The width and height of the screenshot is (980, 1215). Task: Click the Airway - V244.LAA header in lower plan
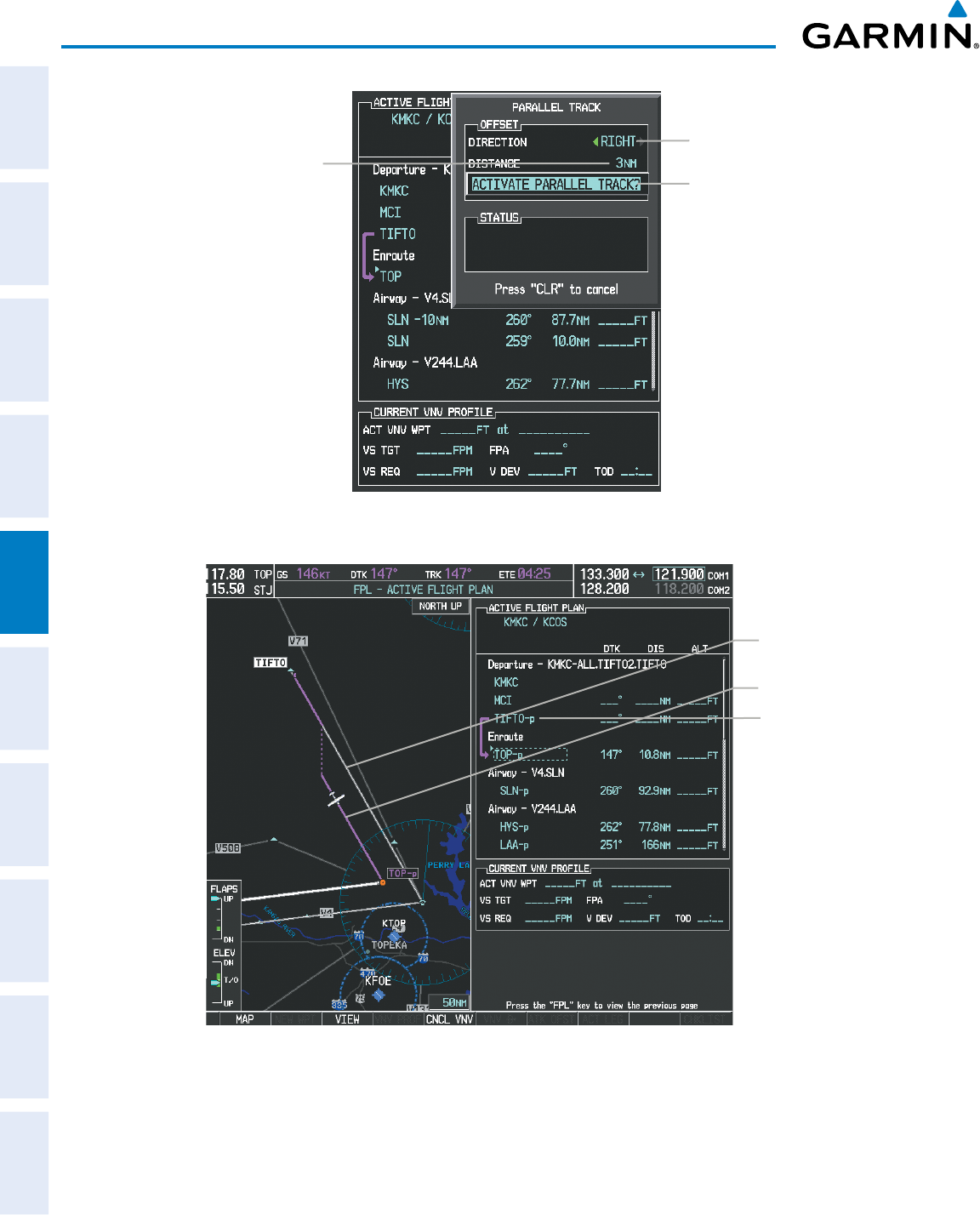532,808
